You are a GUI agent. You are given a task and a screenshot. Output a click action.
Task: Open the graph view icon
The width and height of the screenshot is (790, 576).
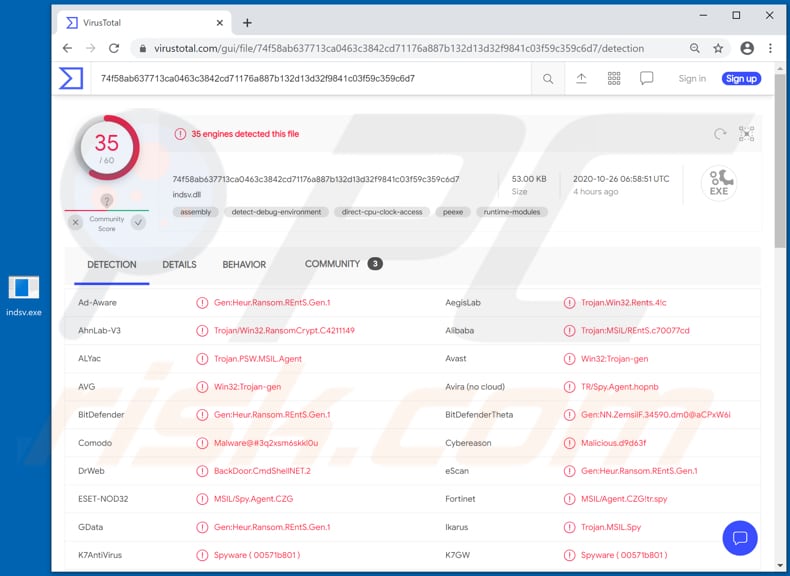point(746,134)
